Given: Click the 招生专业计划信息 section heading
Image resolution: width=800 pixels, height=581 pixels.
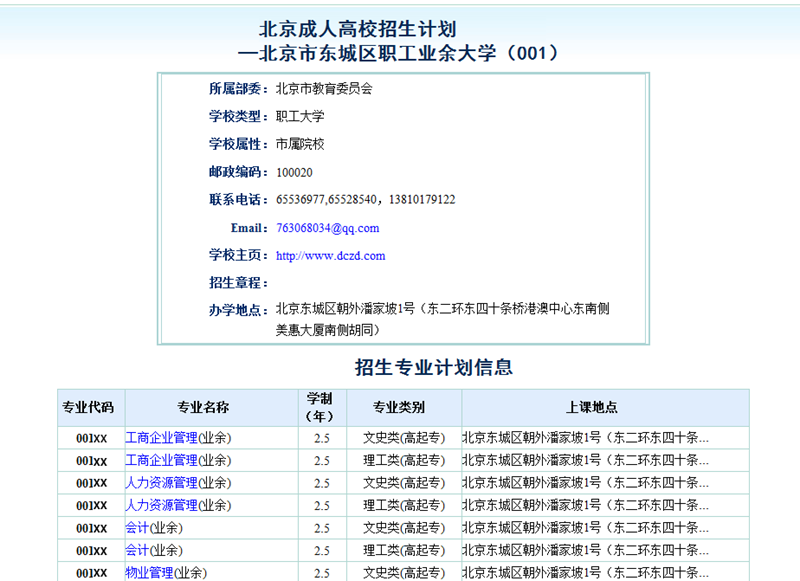Looking at the screenshot, I should pyautogui.click(x=434, y=367).
